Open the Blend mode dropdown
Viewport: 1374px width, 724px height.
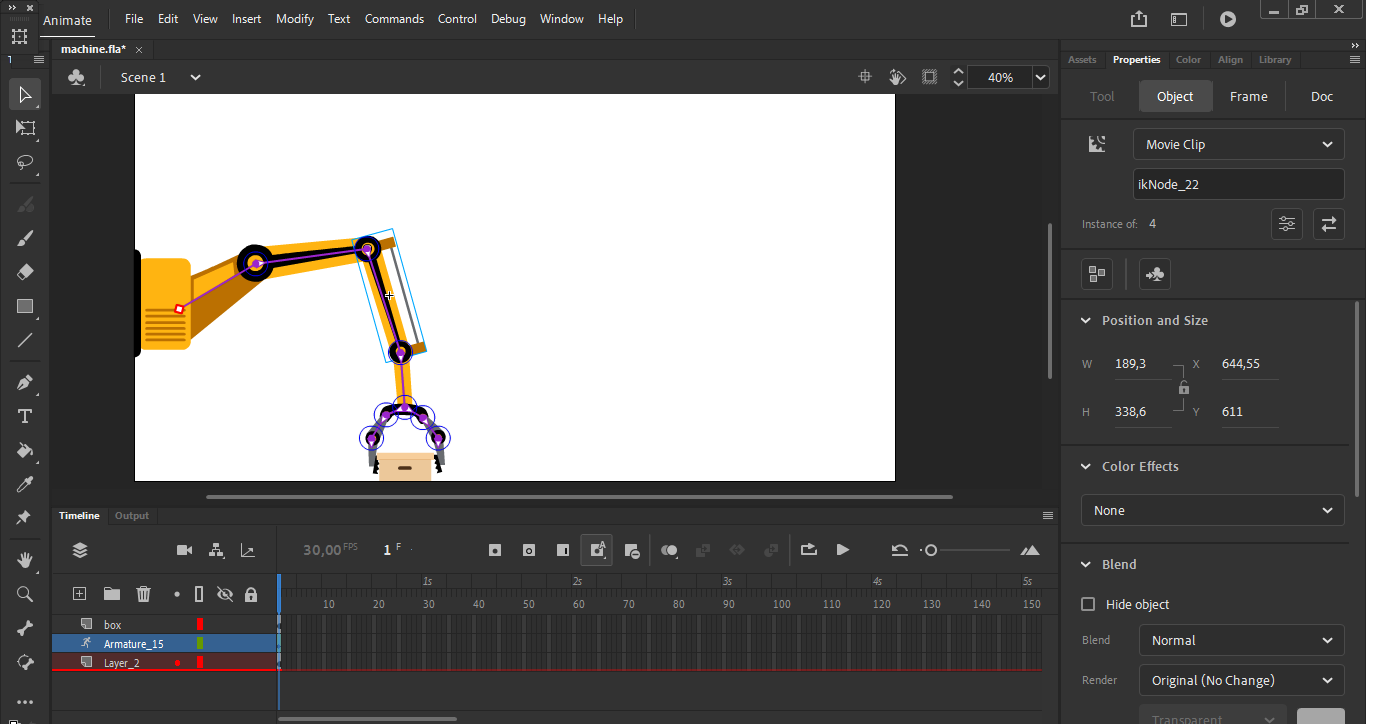(x=1241, y=640)
